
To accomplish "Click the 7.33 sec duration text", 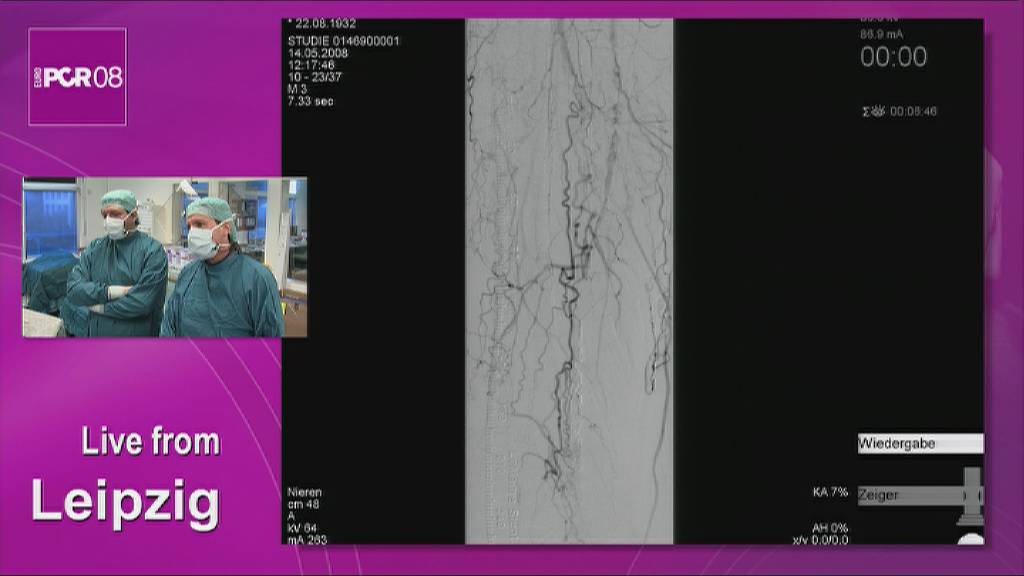I will click(x=310, y=101).
